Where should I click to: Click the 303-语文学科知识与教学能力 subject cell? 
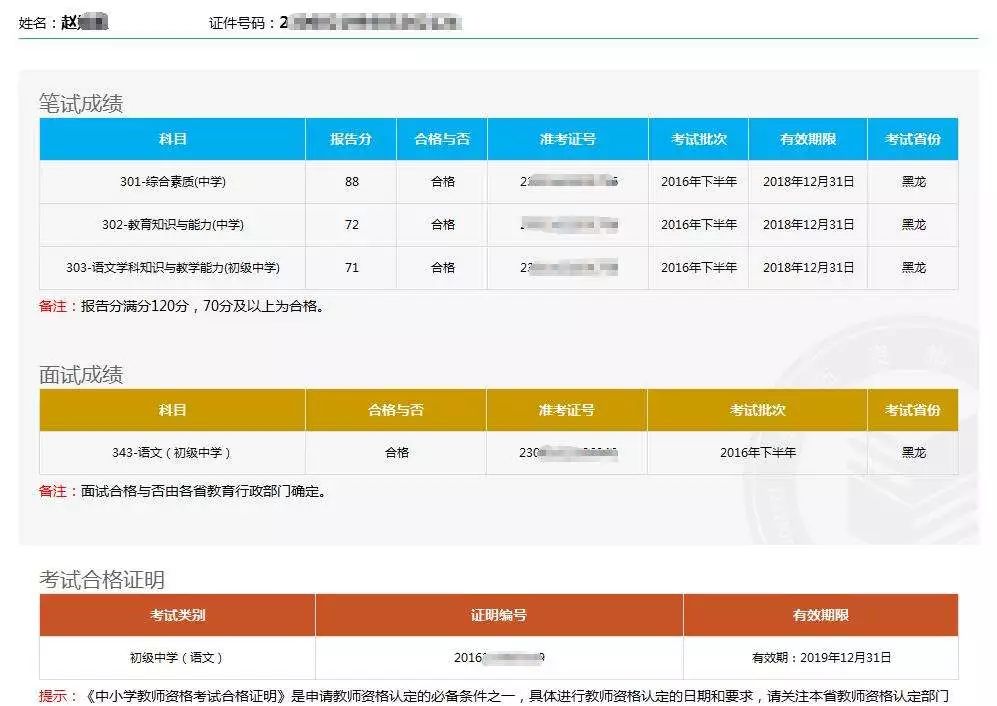(172, 268)
